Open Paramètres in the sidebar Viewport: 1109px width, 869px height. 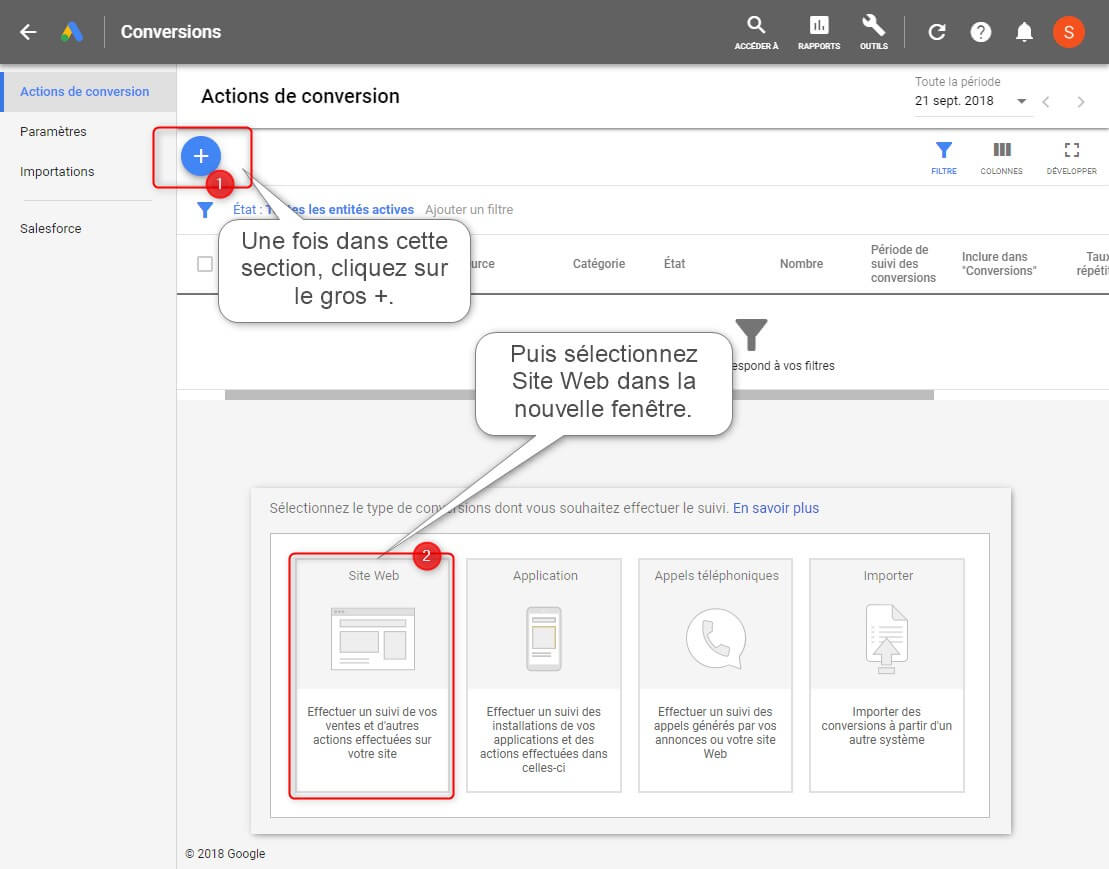click(x=53, y=132)
